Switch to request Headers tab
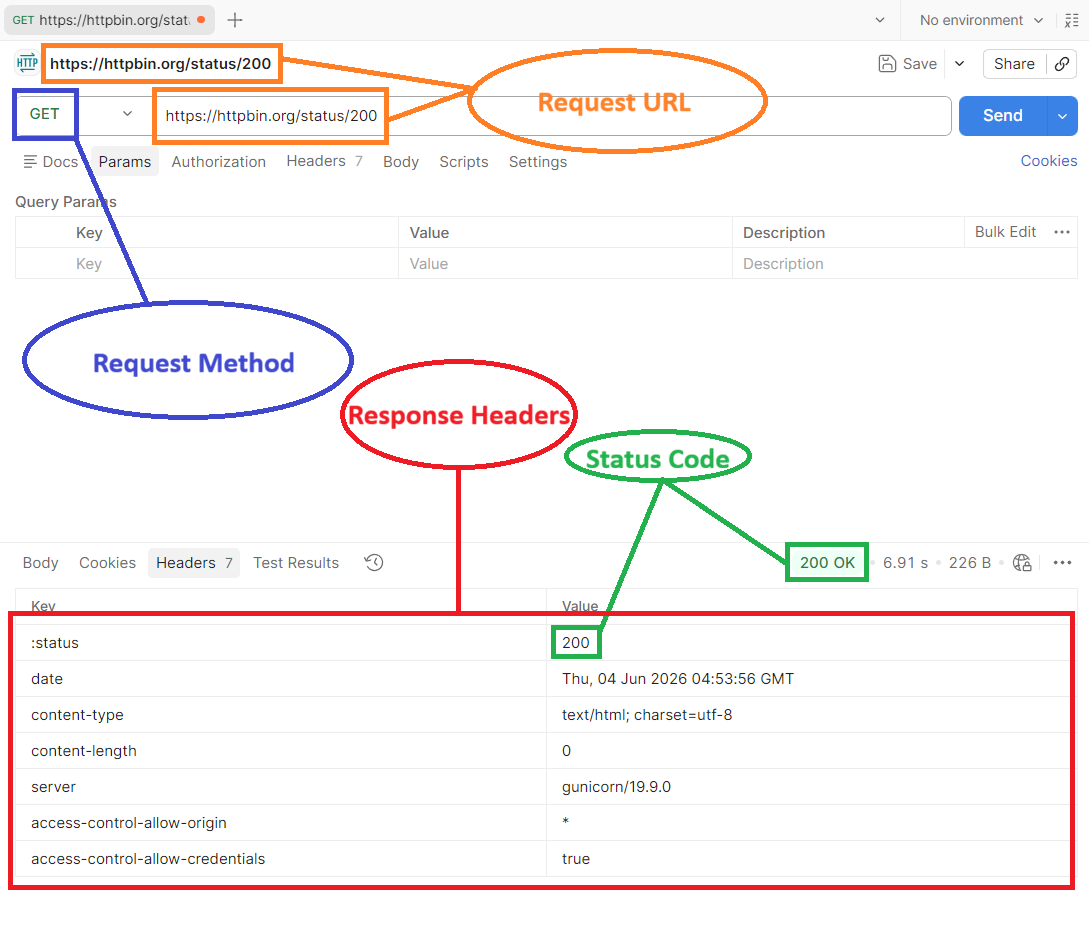This screenshot has width=1089, height=938. 324,161
